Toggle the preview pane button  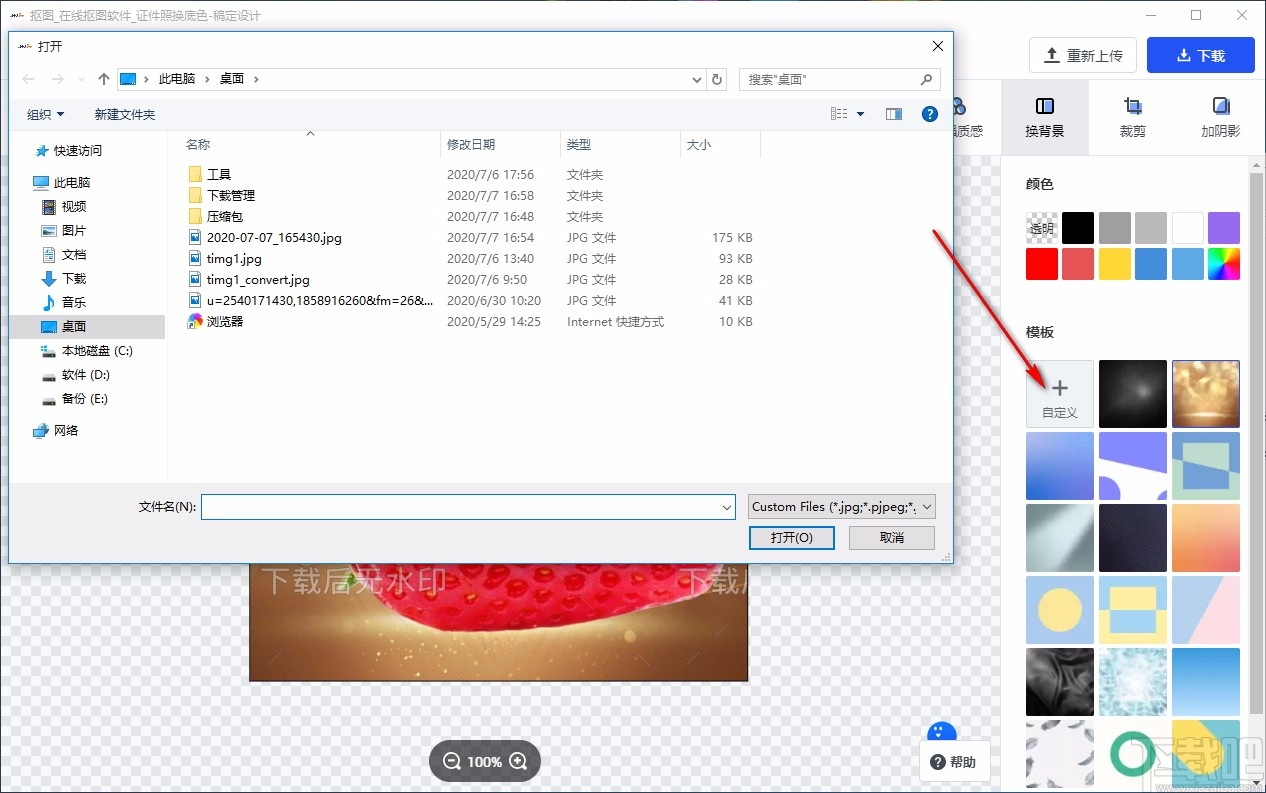(894, 114)
